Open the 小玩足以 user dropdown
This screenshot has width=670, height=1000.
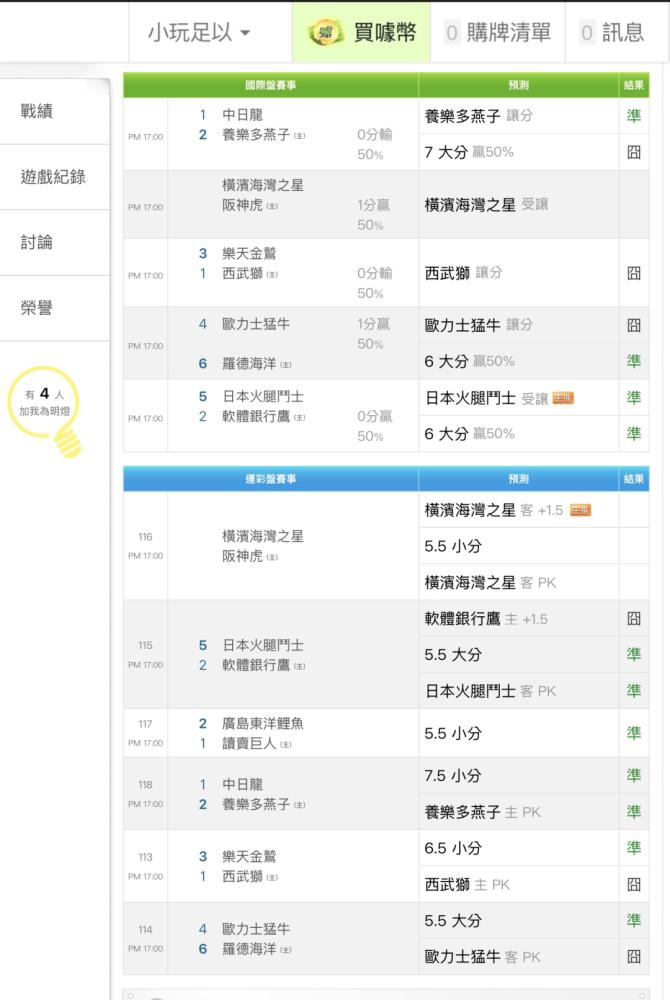pos(199,32)
